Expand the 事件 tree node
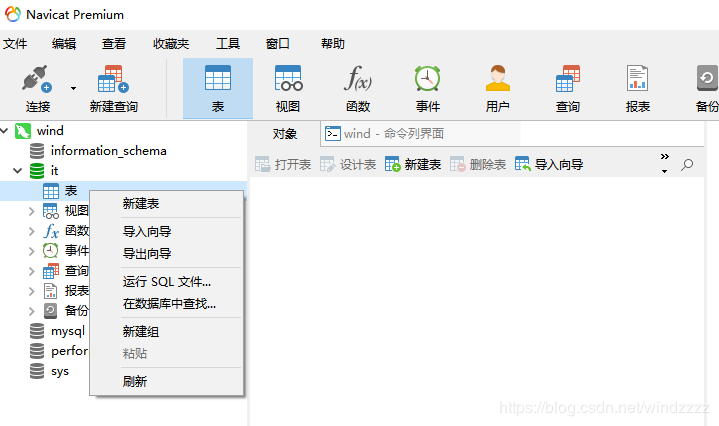Screen dimensions: 719x426 point(31,251)
